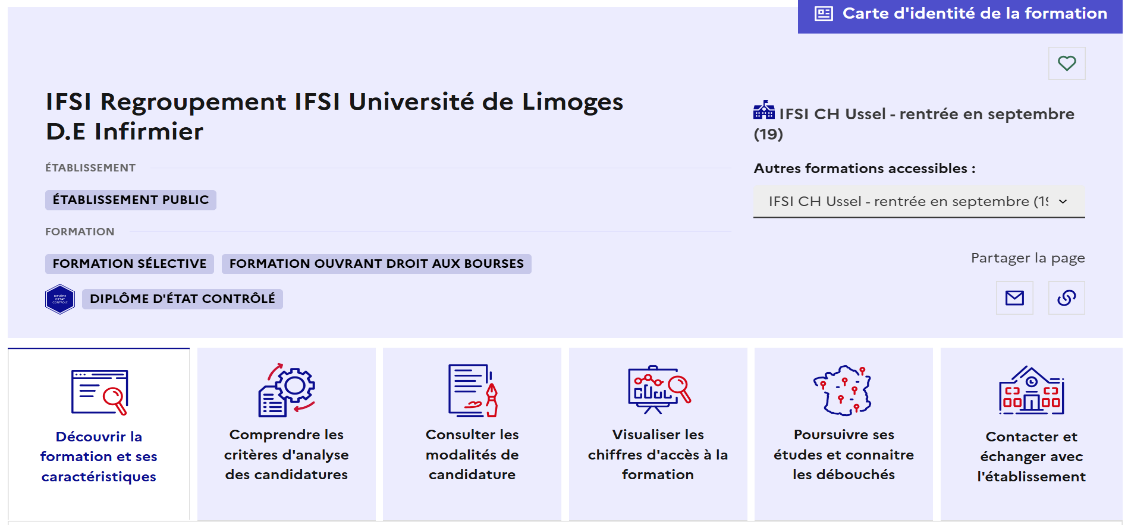Open Poursuivre ses études et débouchés tab
This screenshot has height=525, width=1128.
tap(843, 454)
